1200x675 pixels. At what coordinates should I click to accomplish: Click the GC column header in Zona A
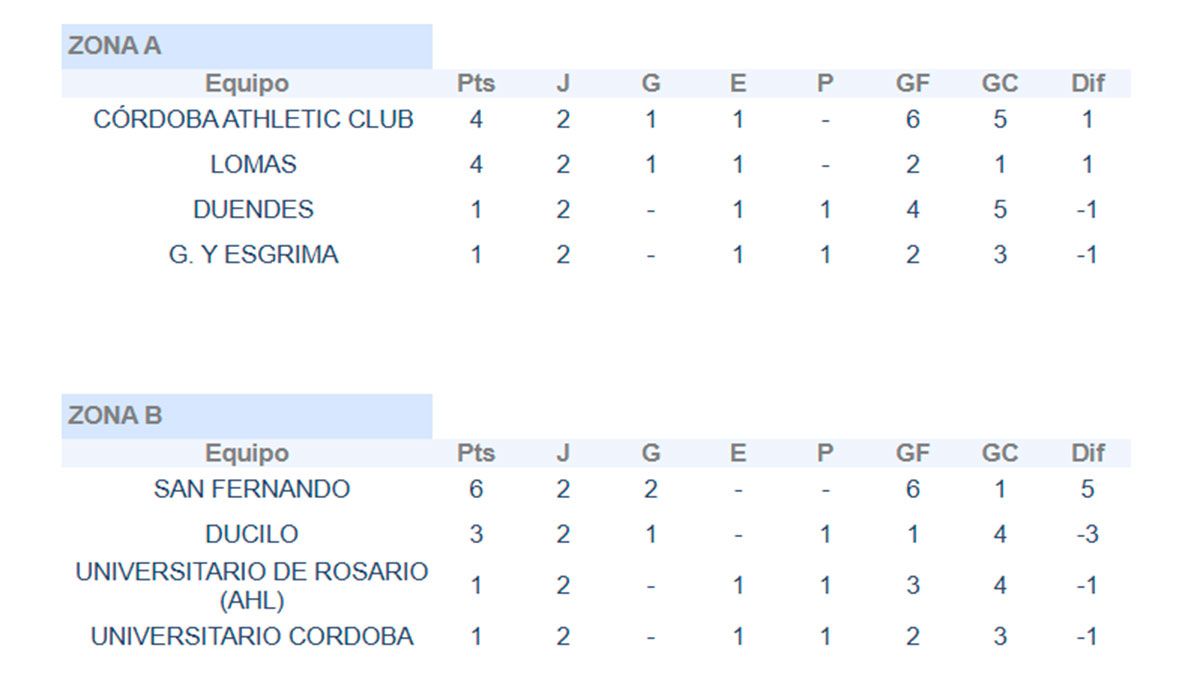click(999, 84)
